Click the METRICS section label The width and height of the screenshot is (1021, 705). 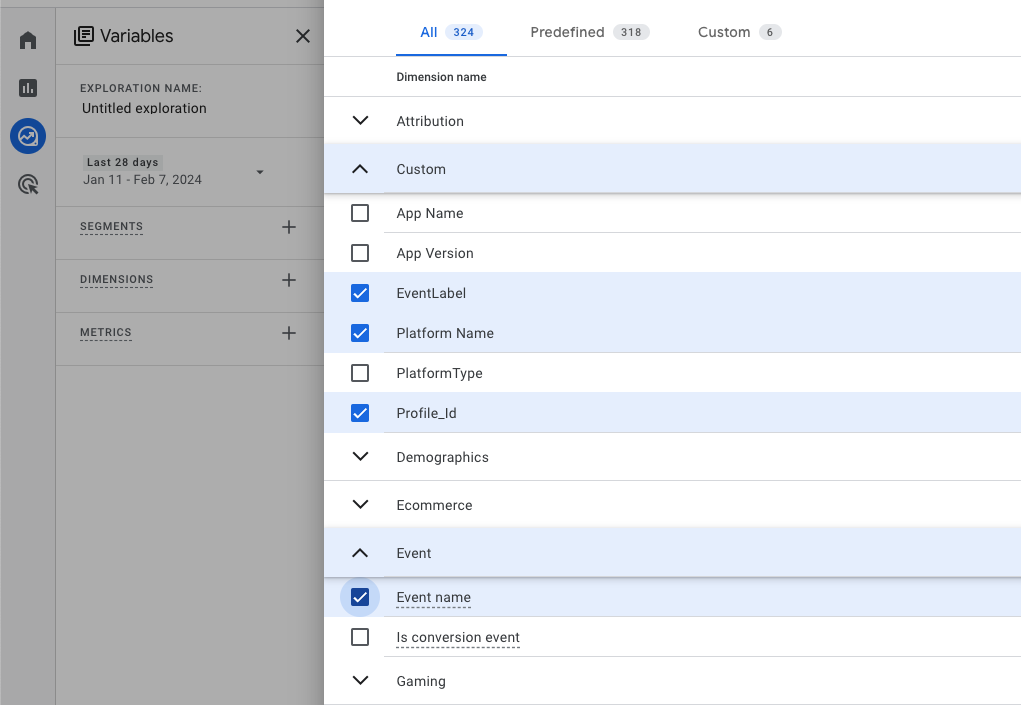point(105,332)
